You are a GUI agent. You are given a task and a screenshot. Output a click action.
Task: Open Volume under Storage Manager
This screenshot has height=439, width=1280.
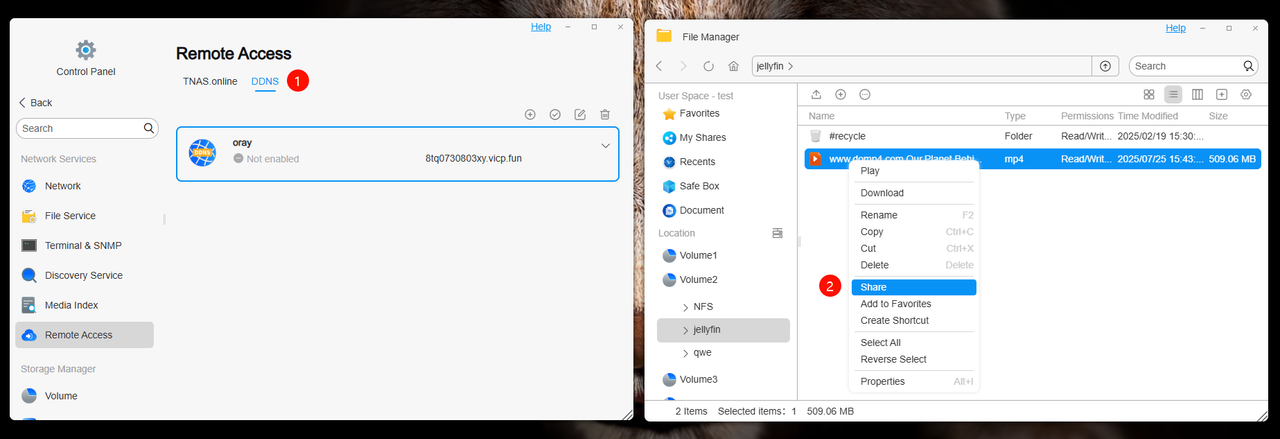pos(85,396)
